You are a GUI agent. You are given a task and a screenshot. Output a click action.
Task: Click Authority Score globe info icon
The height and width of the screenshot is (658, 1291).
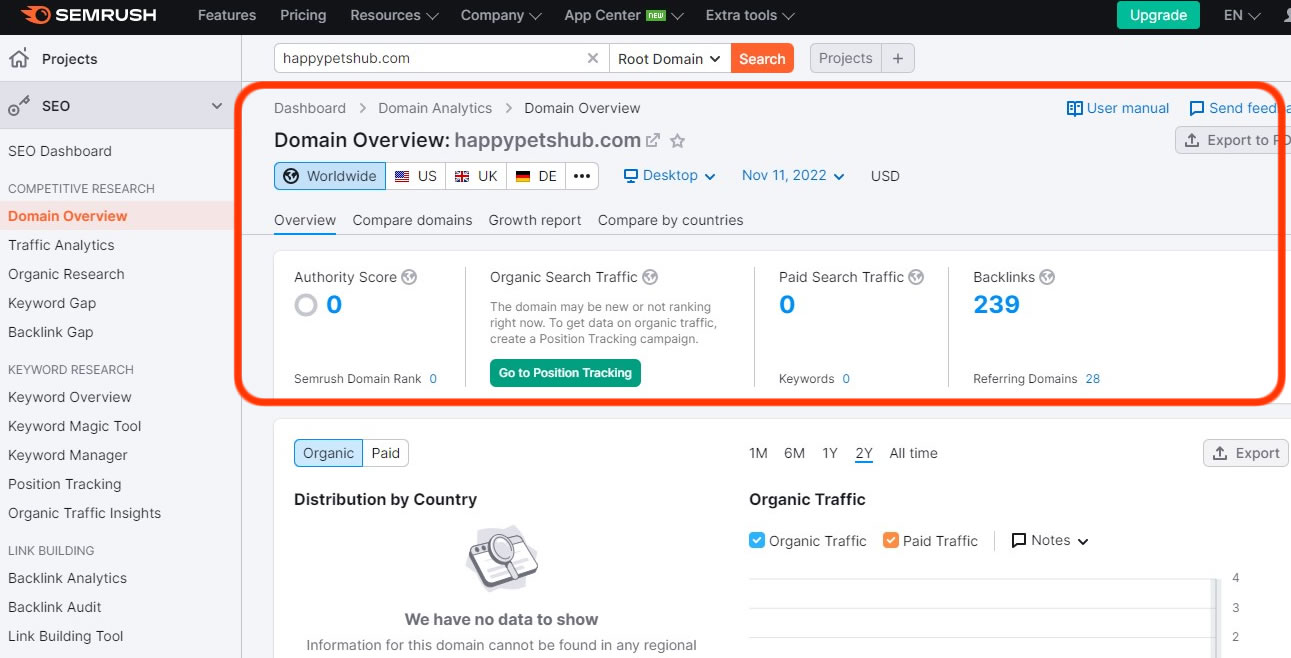(409, 277)
